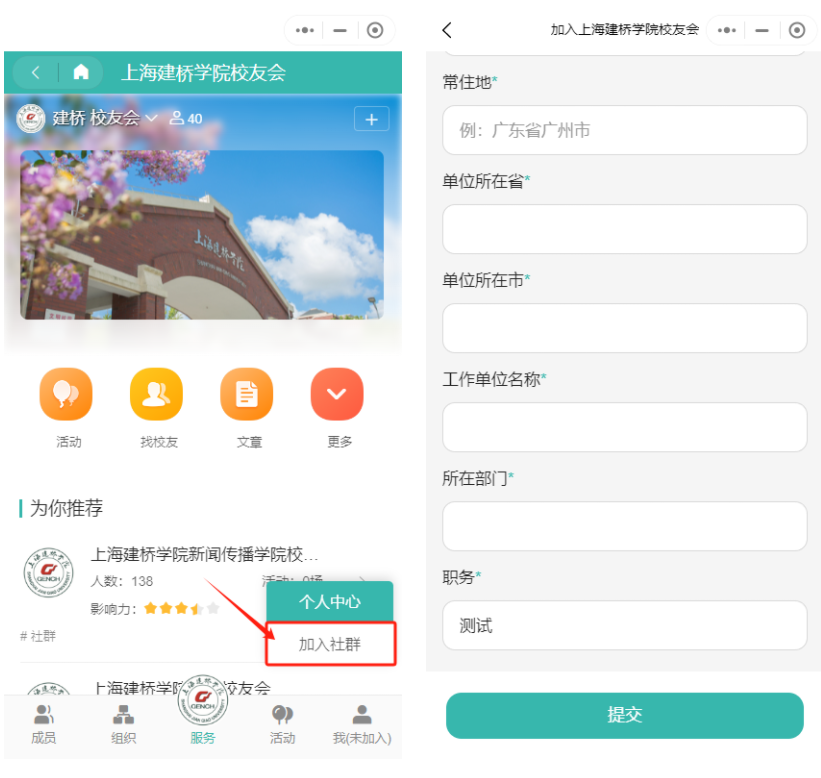Click the 建桥校友会 logo avatar
This screenshot has width=821, height=778.
[x=29, y=118]
